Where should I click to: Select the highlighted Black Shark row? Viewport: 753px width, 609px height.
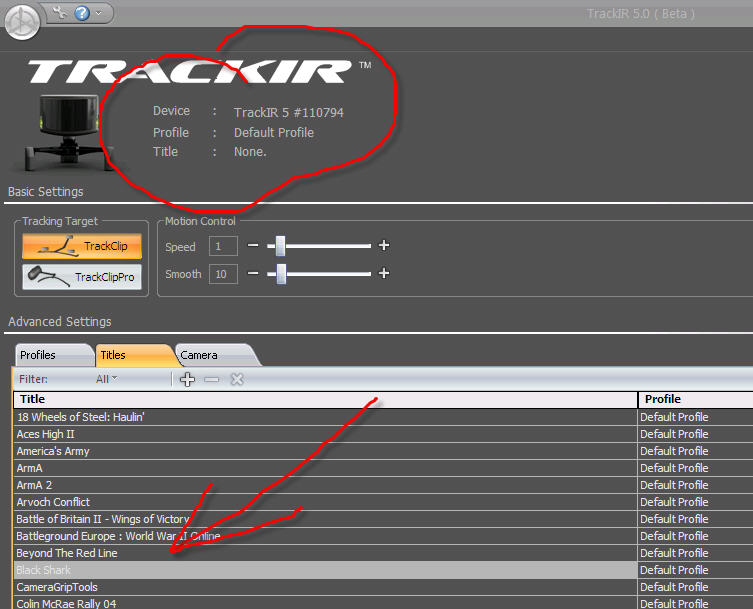326,570
